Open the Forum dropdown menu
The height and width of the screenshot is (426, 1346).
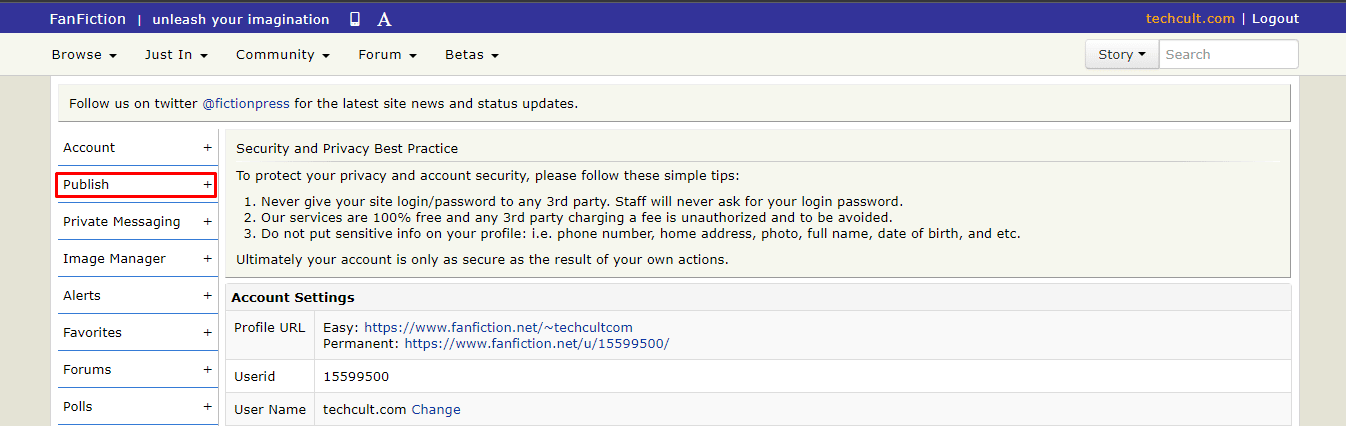387,55
